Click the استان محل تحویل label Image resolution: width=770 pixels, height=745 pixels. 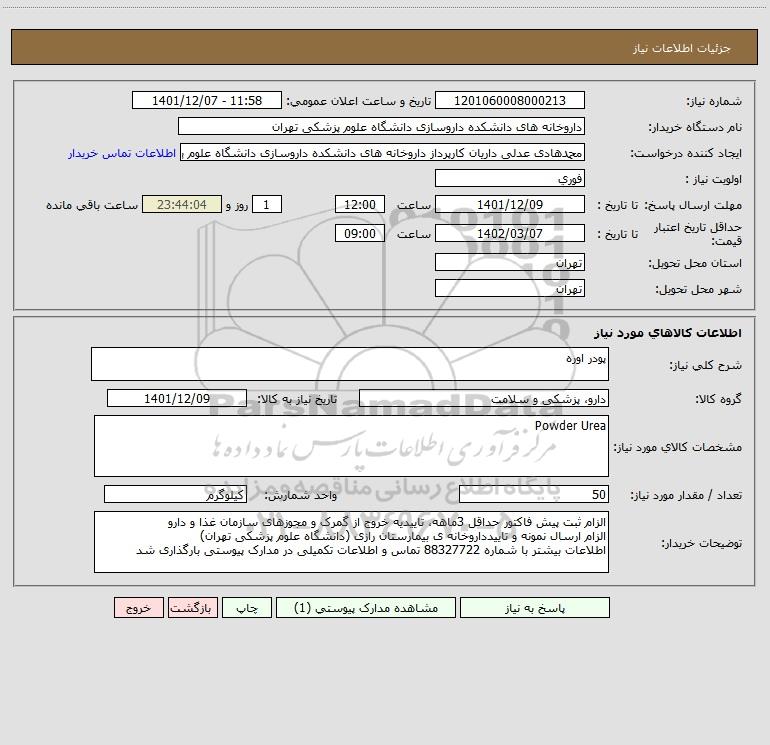[695, 263]
